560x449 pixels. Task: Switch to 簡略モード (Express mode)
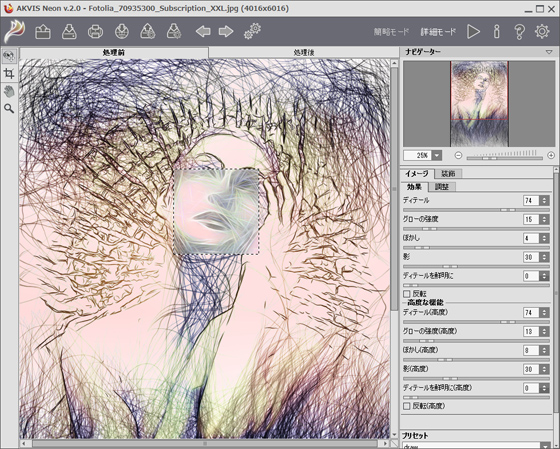click(x=391, y=32)
